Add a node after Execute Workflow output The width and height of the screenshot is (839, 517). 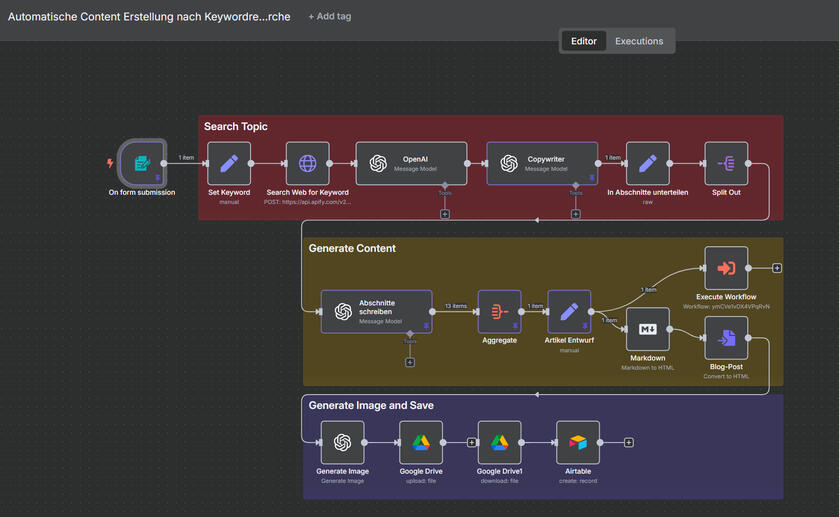(x=777, y=268)
